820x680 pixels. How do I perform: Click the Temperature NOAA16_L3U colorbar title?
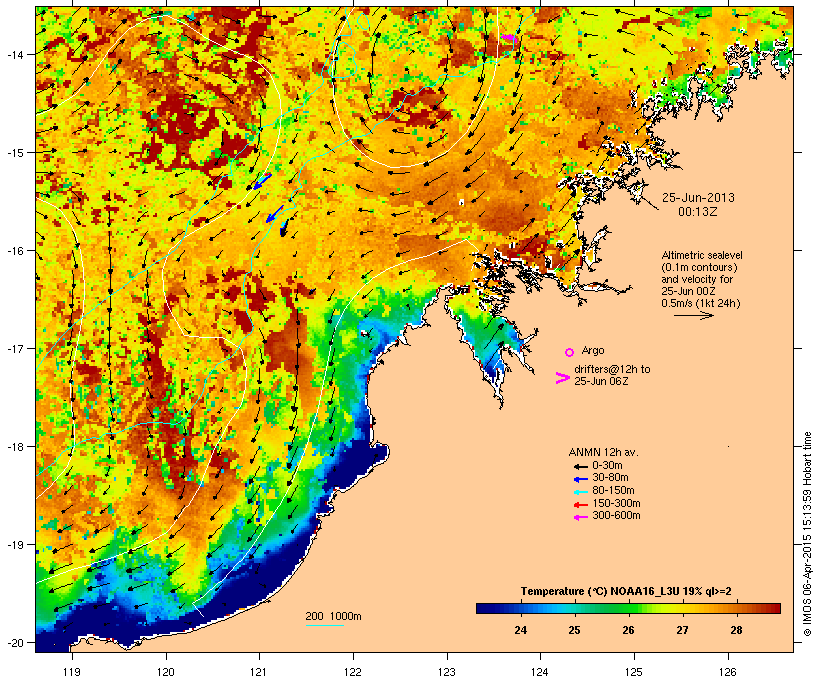(626, 591)
